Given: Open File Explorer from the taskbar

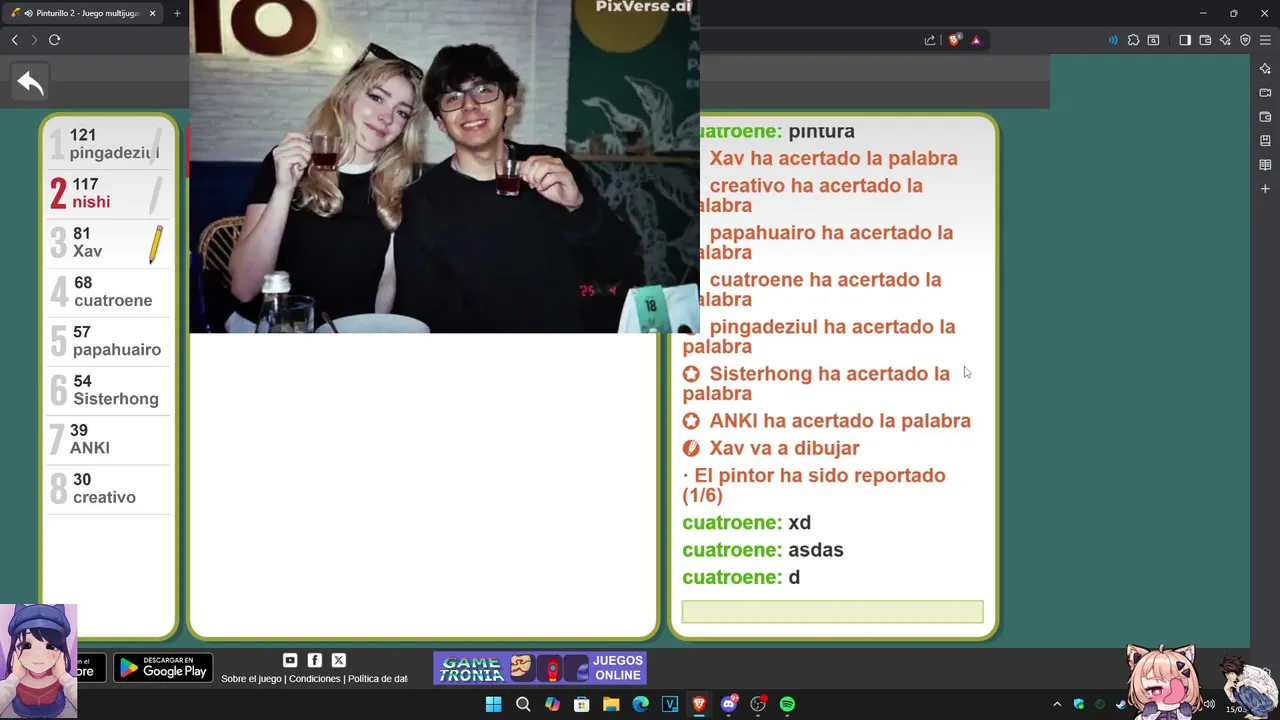Looking at the screenshot, I should pyautogui.click(x=611, y=704).
